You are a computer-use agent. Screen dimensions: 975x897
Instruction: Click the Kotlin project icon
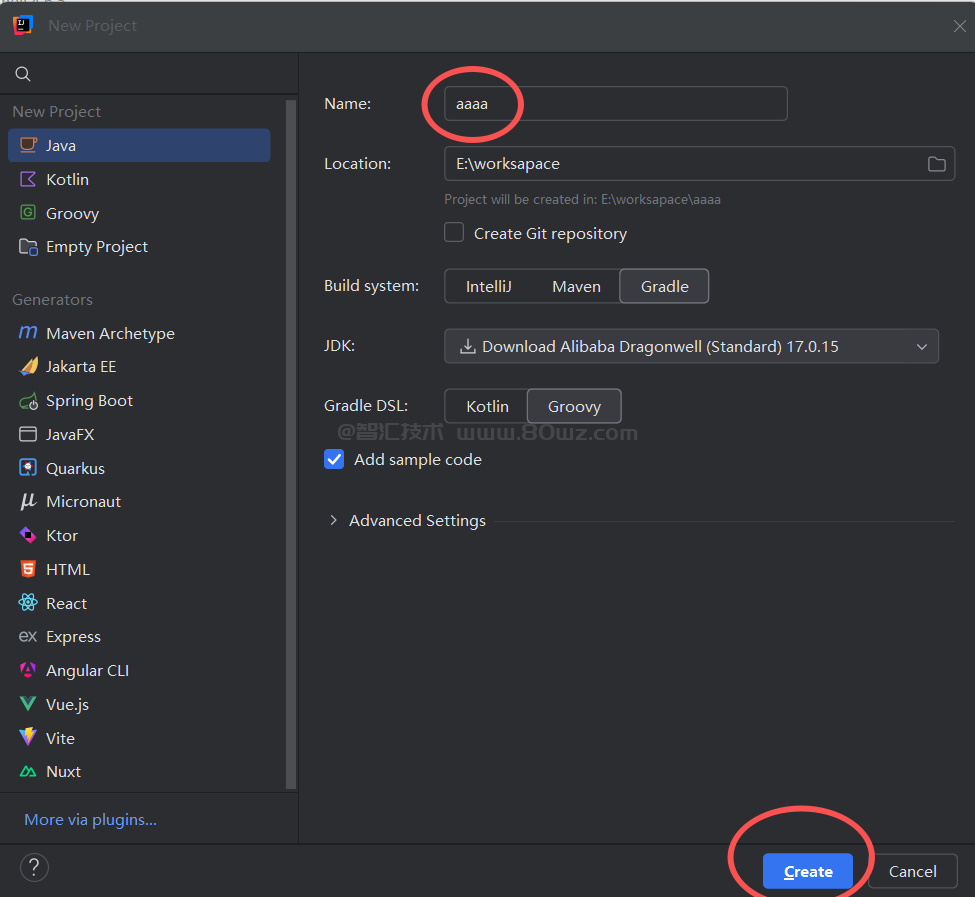coord(28,180)
